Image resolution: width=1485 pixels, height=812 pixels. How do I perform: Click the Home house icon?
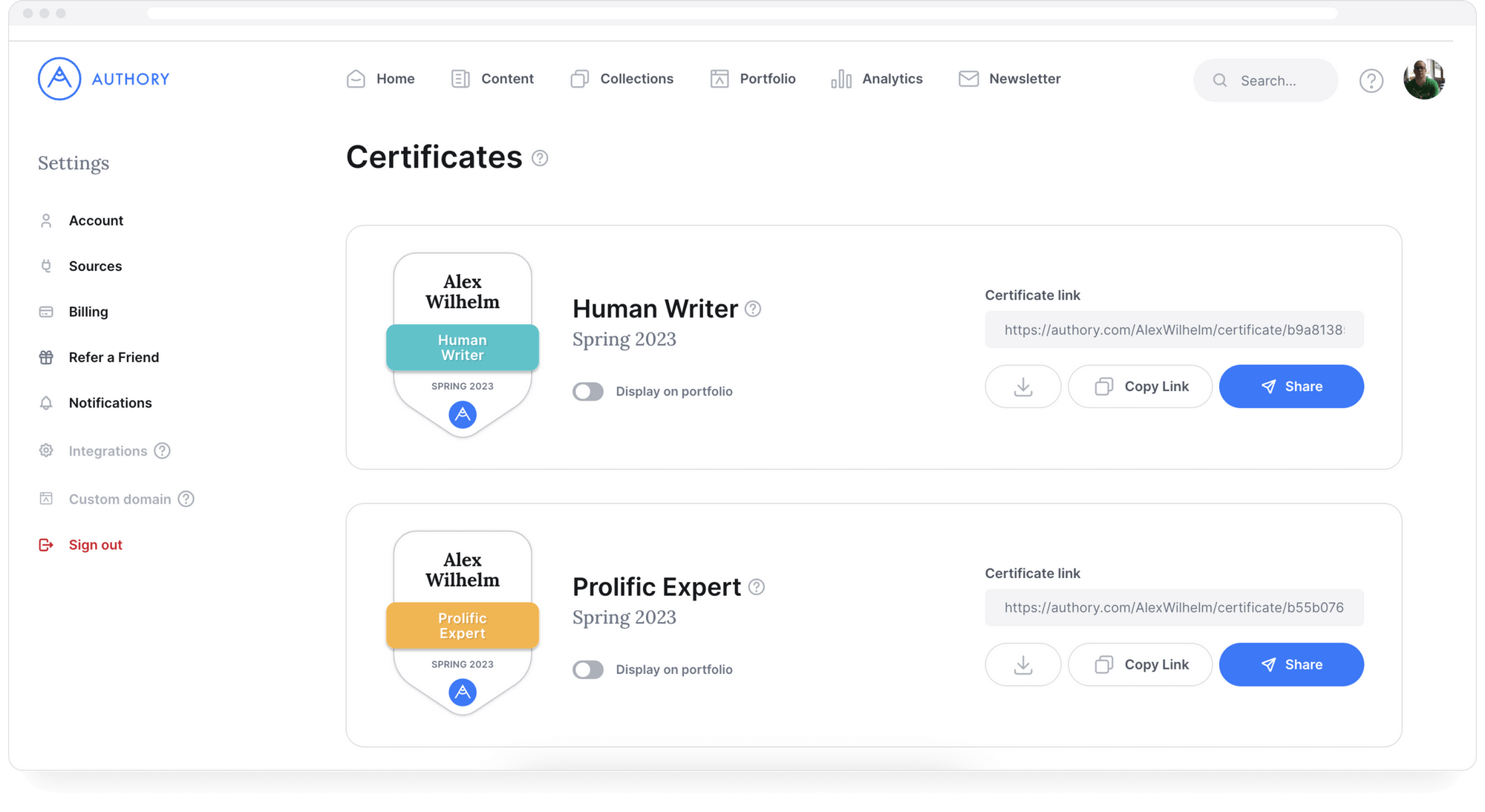pyautogui.click(x=356, y=79)
